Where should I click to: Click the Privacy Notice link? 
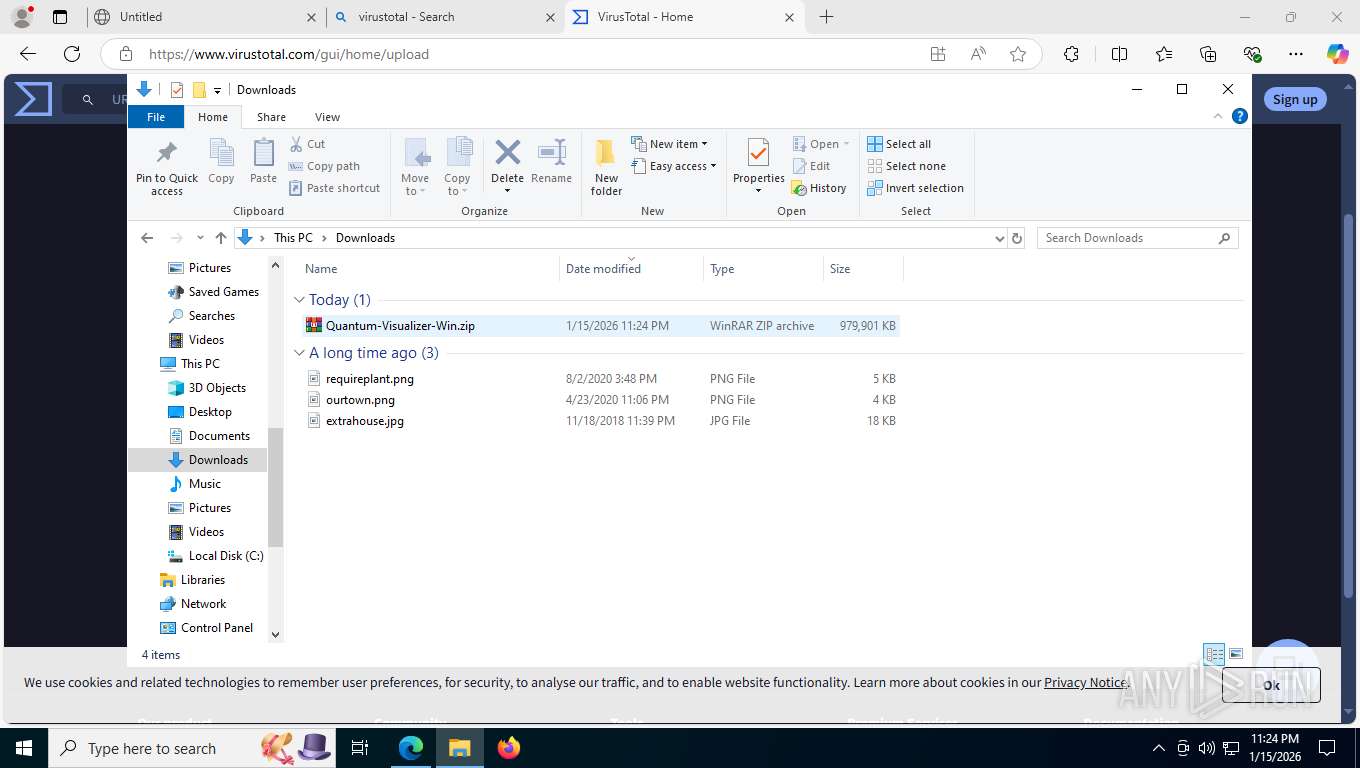1086,682
